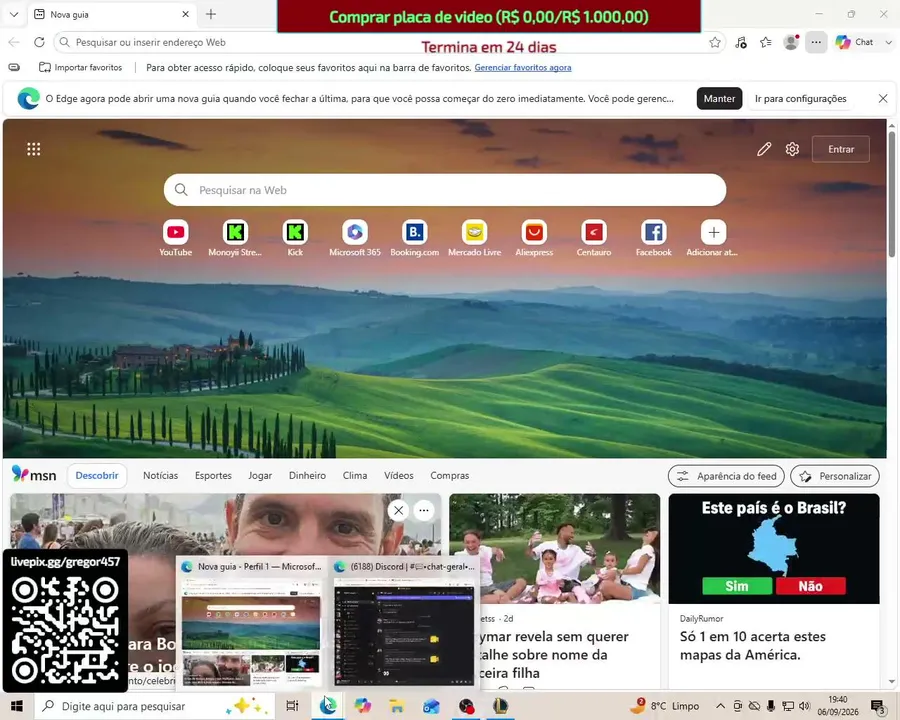Select the Clima tab
This screenshot has height=720, width=900.
[355, 475]
